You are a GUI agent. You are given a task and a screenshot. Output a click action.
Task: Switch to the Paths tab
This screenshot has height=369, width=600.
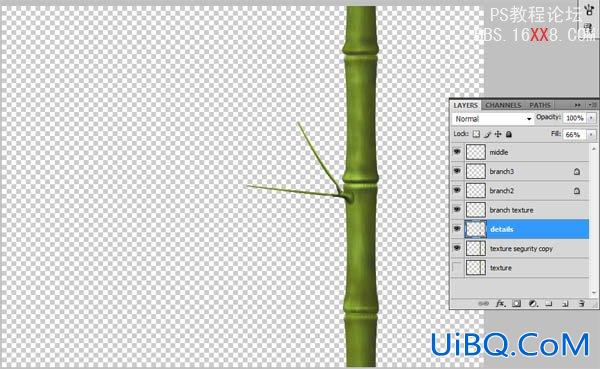point(540,105)
